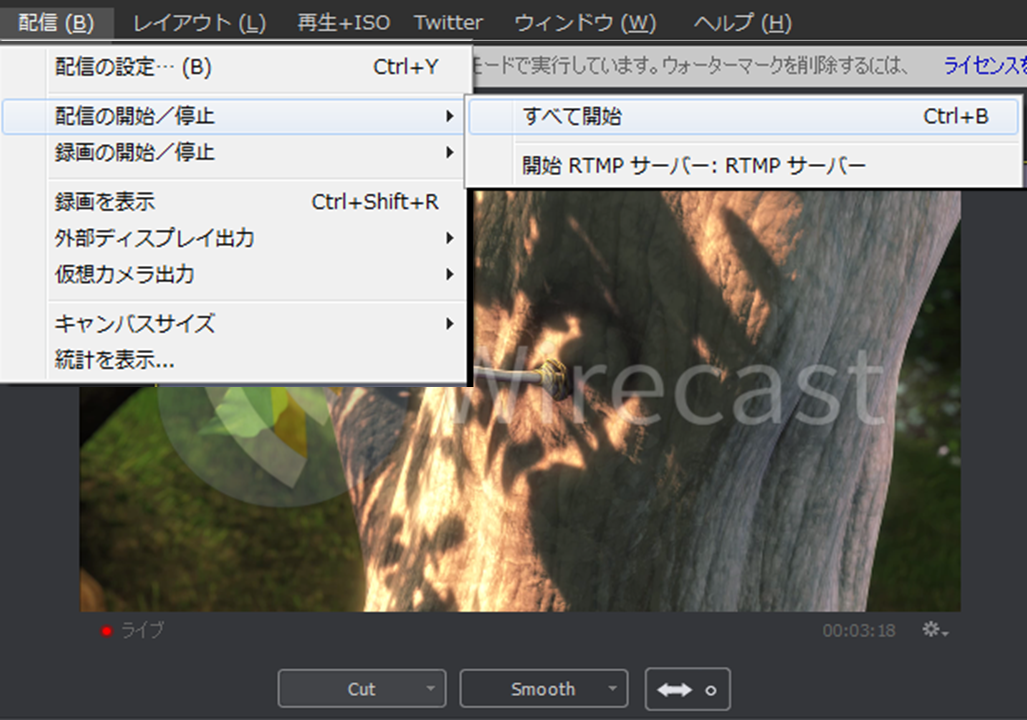The image size is (1027, 720).
Task: Open the Cut transition dropdown arrow
Action: tap(430, 689)
